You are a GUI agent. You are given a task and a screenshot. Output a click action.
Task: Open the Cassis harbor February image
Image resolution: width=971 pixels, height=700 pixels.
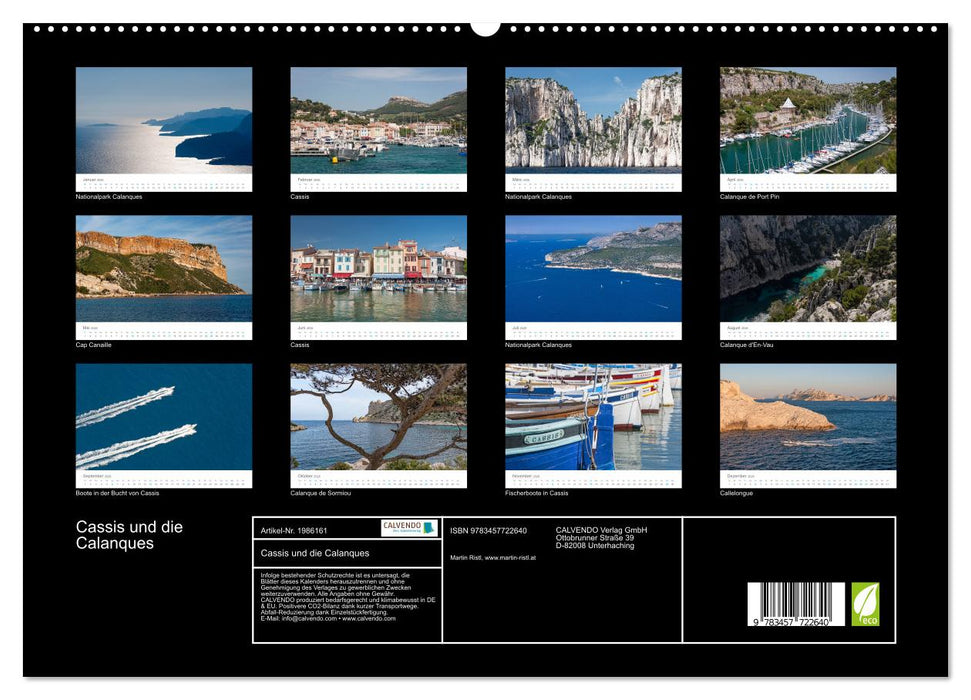tap(378, 125)
